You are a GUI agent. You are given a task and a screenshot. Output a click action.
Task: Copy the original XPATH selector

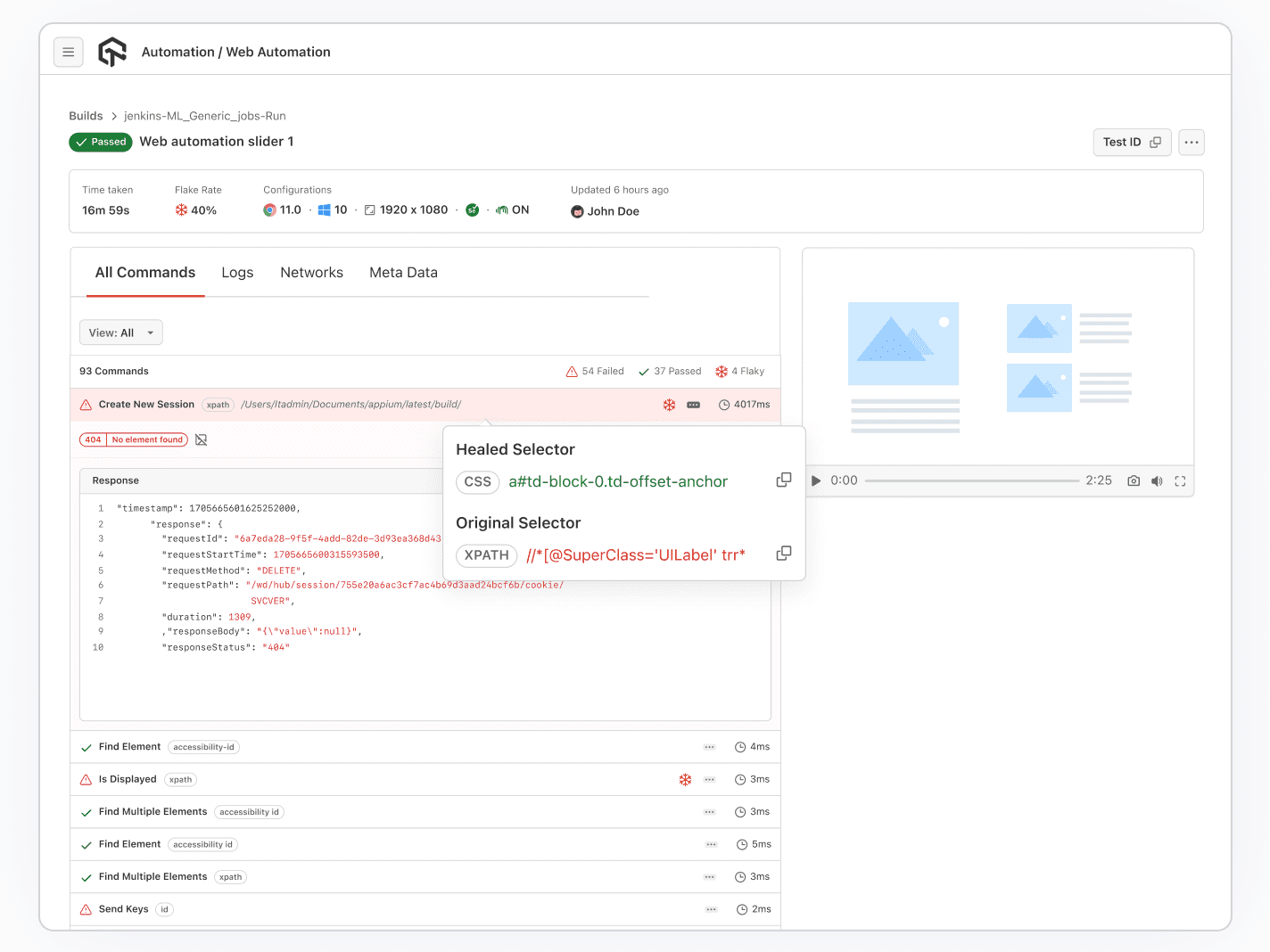coord(784,553)
